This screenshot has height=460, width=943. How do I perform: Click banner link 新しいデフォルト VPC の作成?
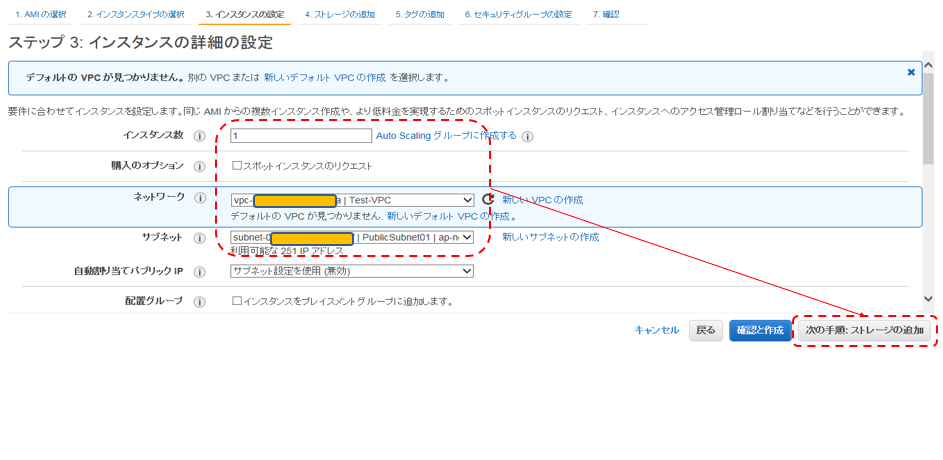tap(325, 78)
